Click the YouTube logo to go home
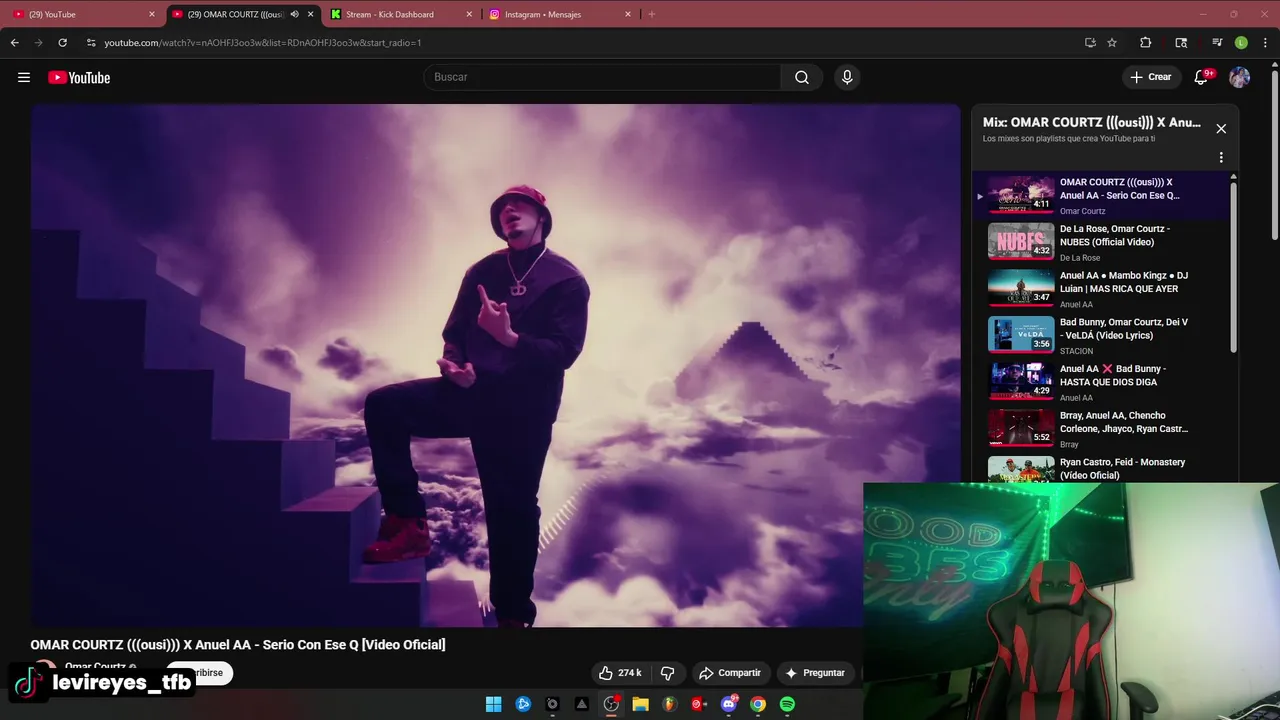 pos(79,77)
